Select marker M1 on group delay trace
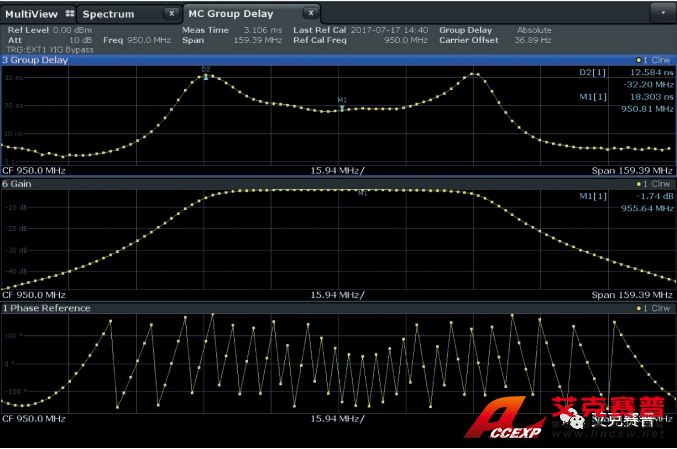Screen dimensions: 677x449 pos(342,106)
